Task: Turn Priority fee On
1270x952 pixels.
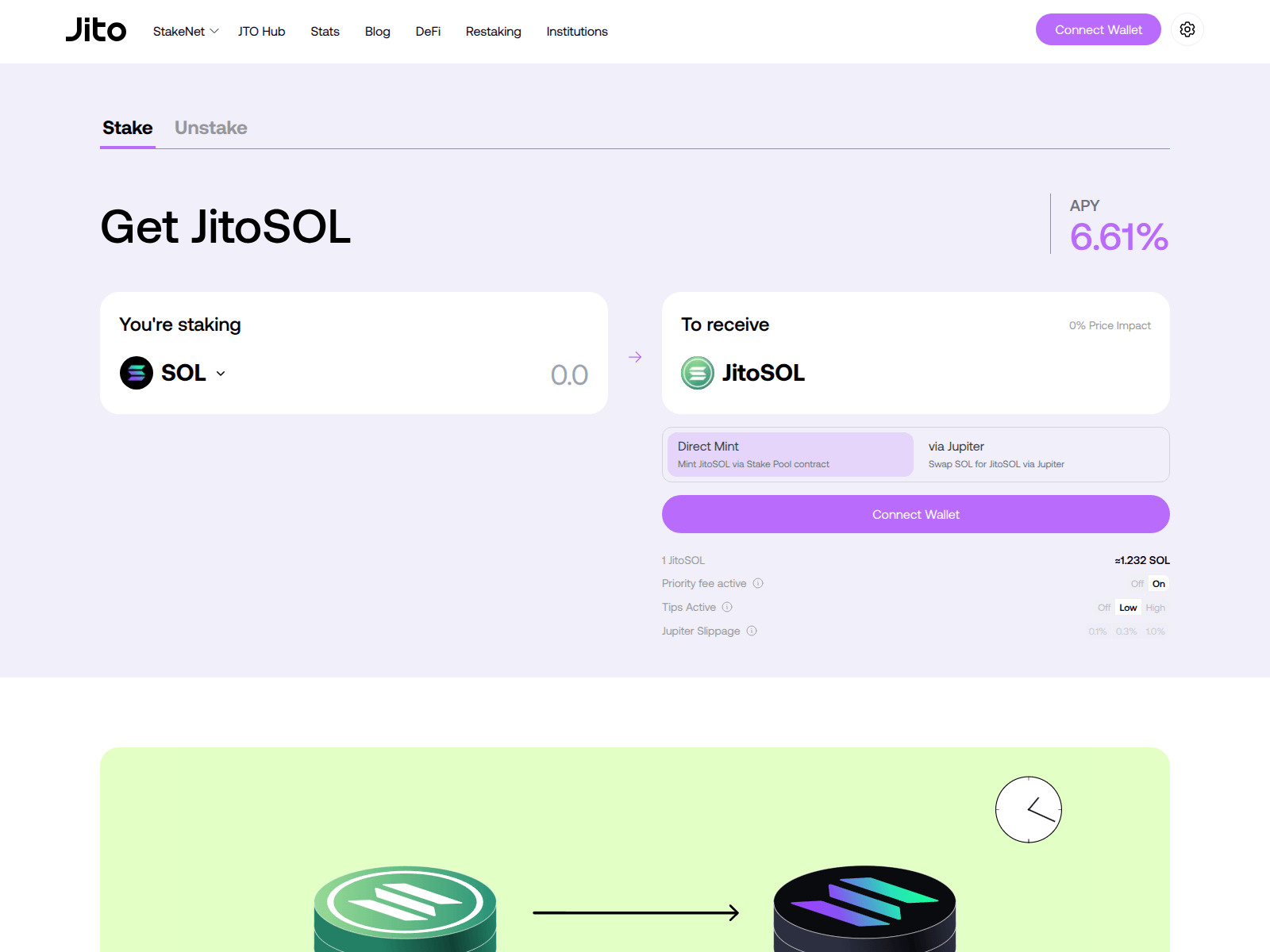Action: (1159, 584)
